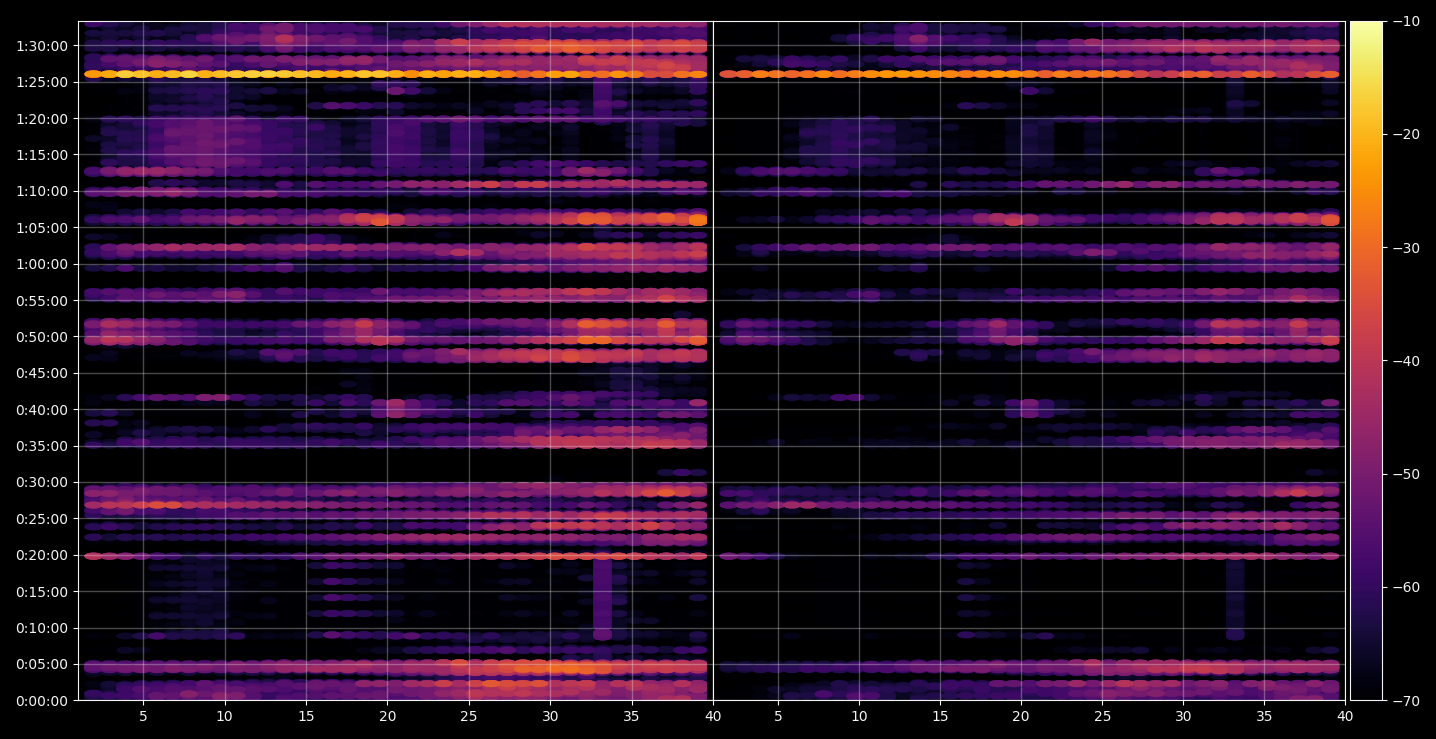Click the −50 colorbar label
1436x739 pixels.
(x=1405, y=474)
